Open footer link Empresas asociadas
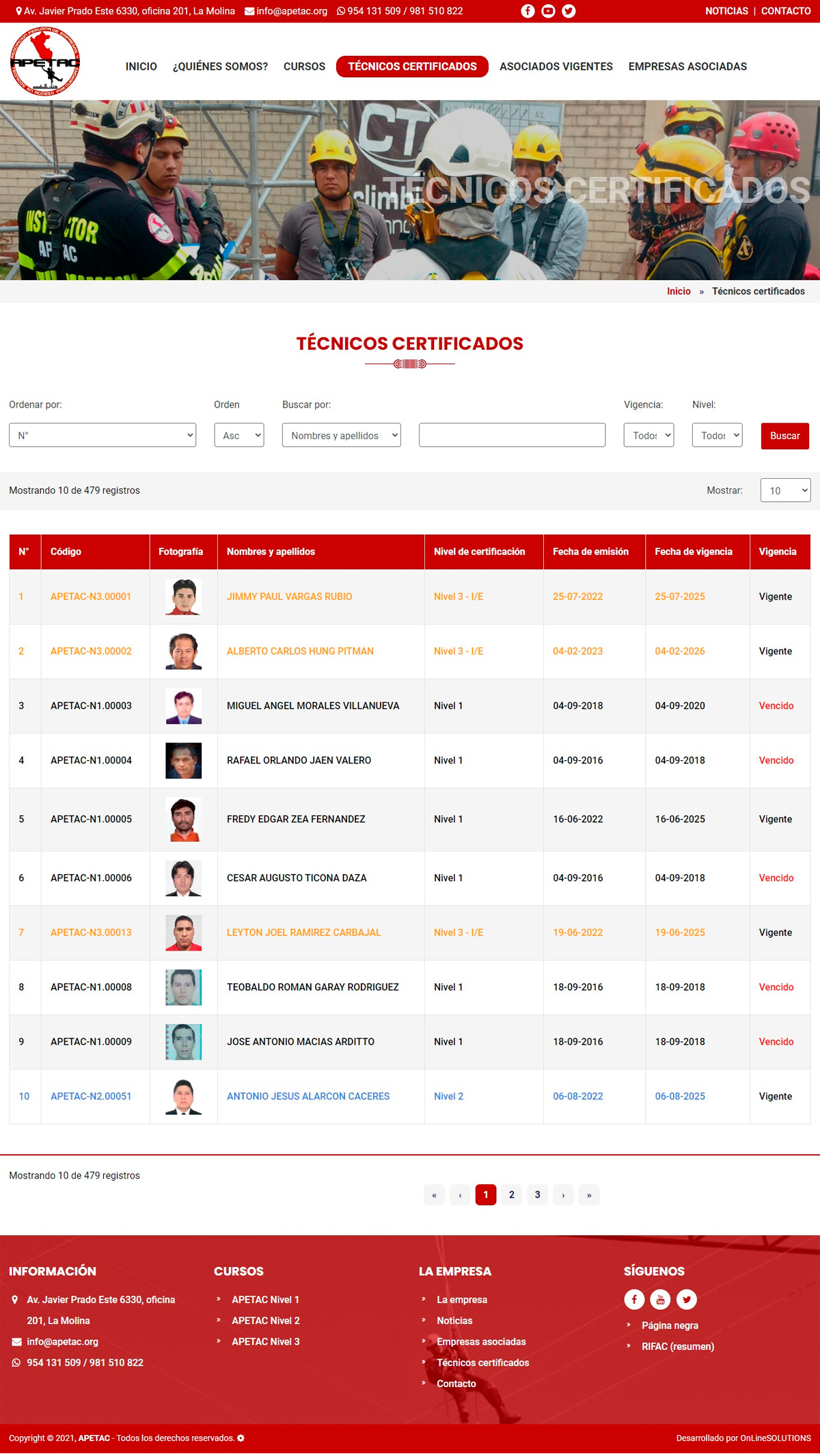 [x=481, y=1341]
